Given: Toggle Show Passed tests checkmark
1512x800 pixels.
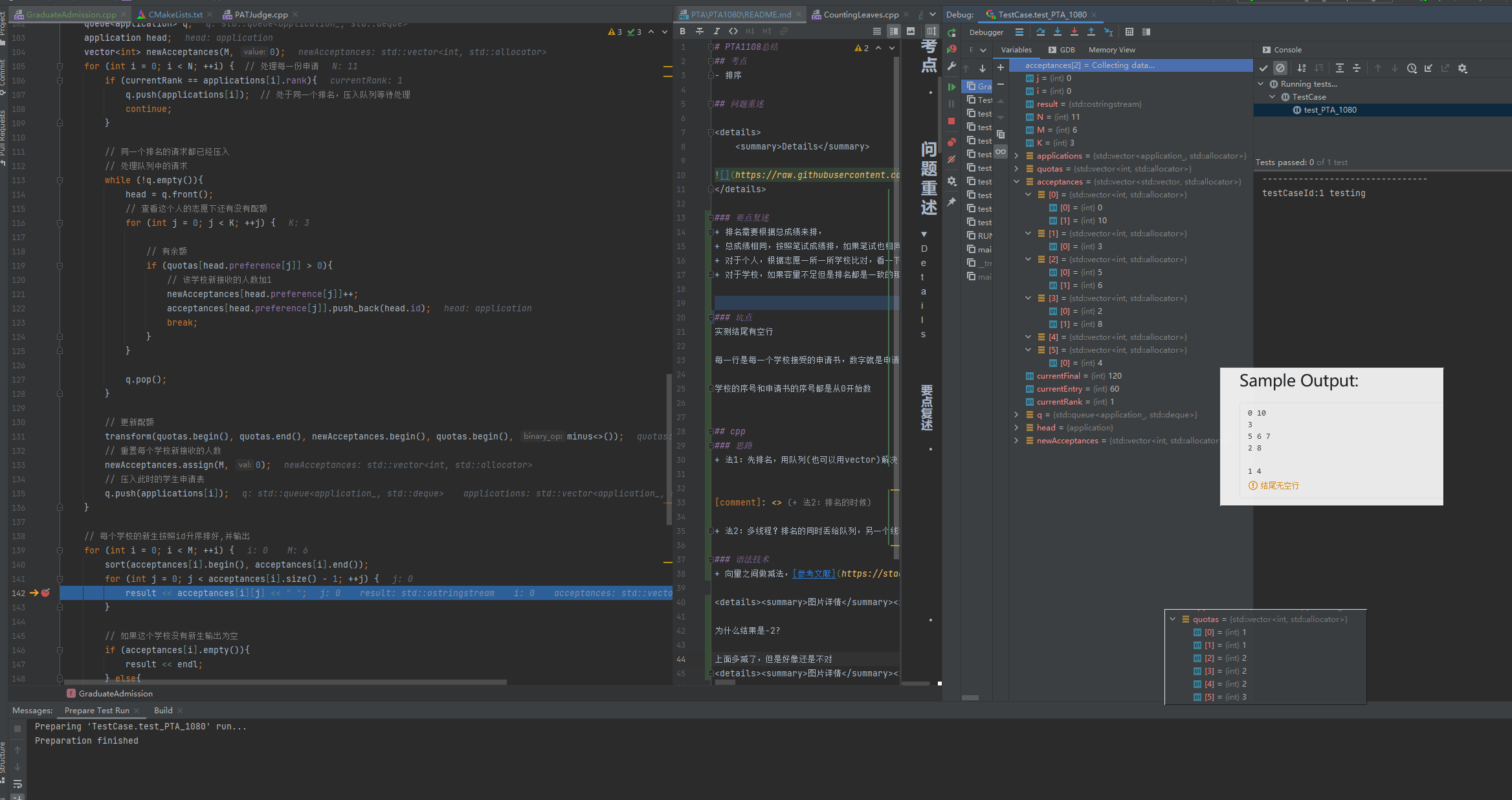Looking at the screenshot, I should tap(1263, 68).
